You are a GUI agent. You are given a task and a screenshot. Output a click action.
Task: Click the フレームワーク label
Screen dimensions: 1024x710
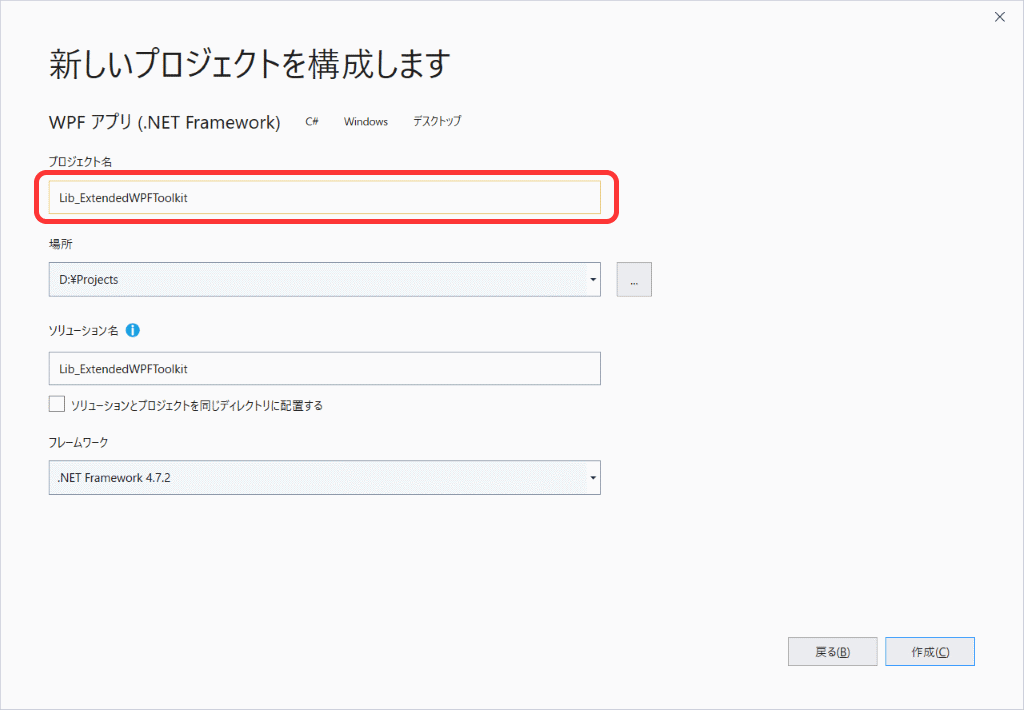(78, 442)
